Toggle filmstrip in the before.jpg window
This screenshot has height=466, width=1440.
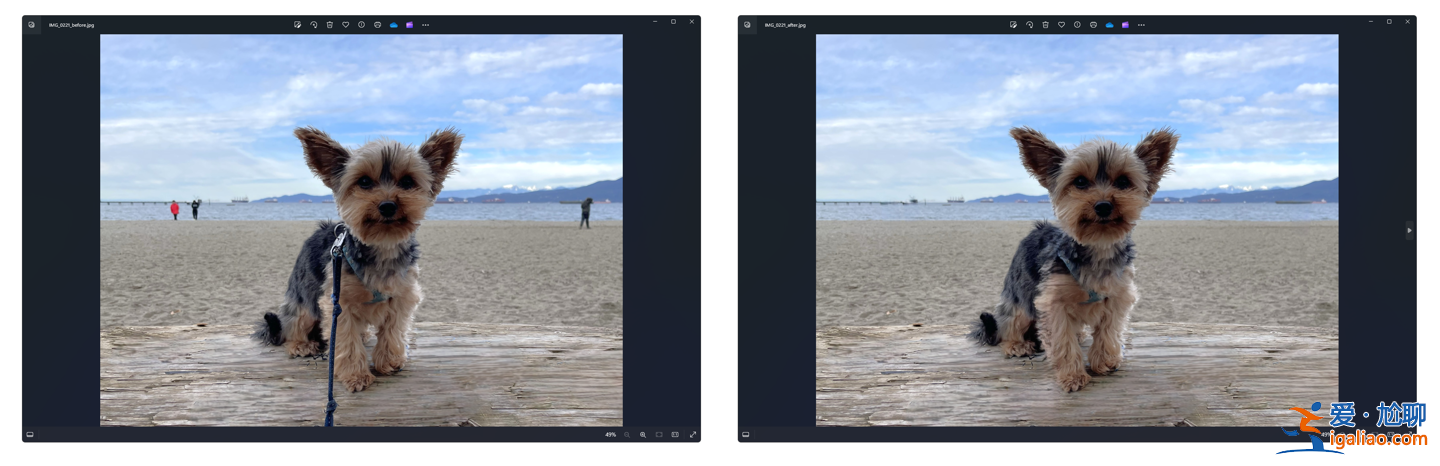point(30,435)
